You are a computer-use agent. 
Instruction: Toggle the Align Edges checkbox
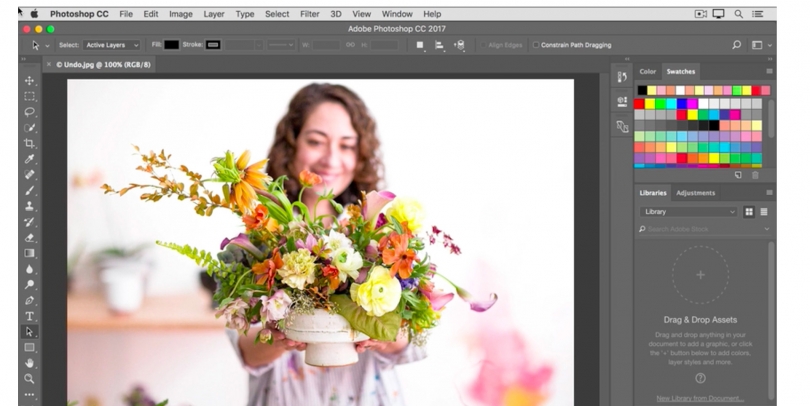pos(483,45)
